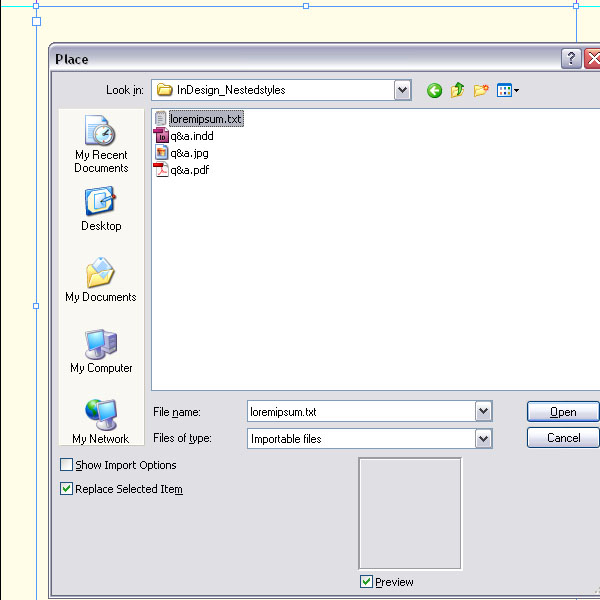Go back using the green arrow icon
Image resolution: width=600 pixels, height=600 pixels.
[x=434, y=91]
